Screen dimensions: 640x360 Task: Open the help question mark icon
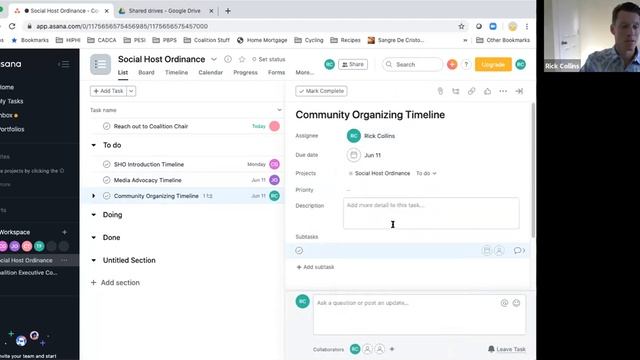pos(466,64)
